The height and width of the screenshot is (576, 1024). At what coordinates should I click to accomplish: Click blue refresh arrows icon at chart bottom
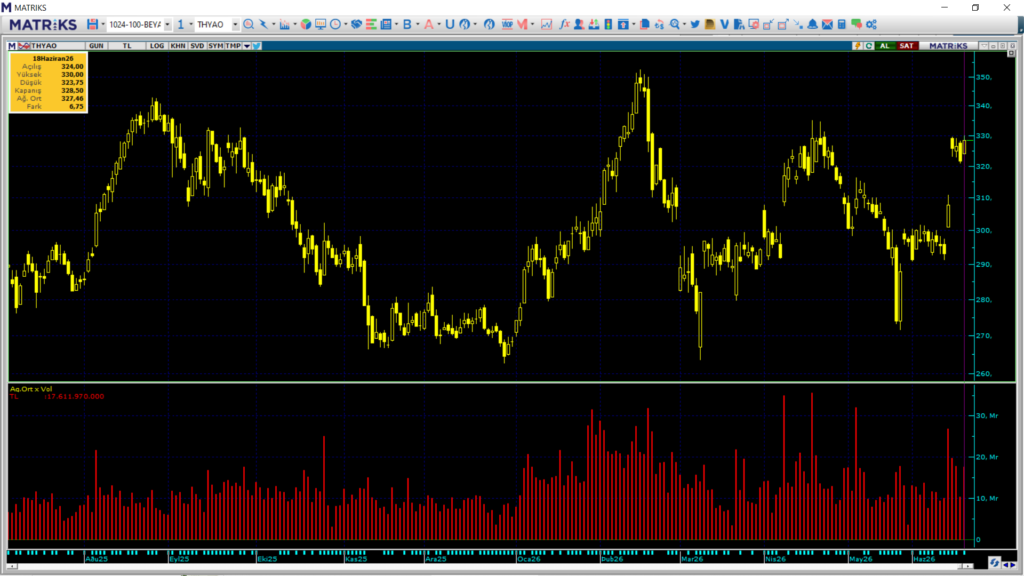point(994,562)
